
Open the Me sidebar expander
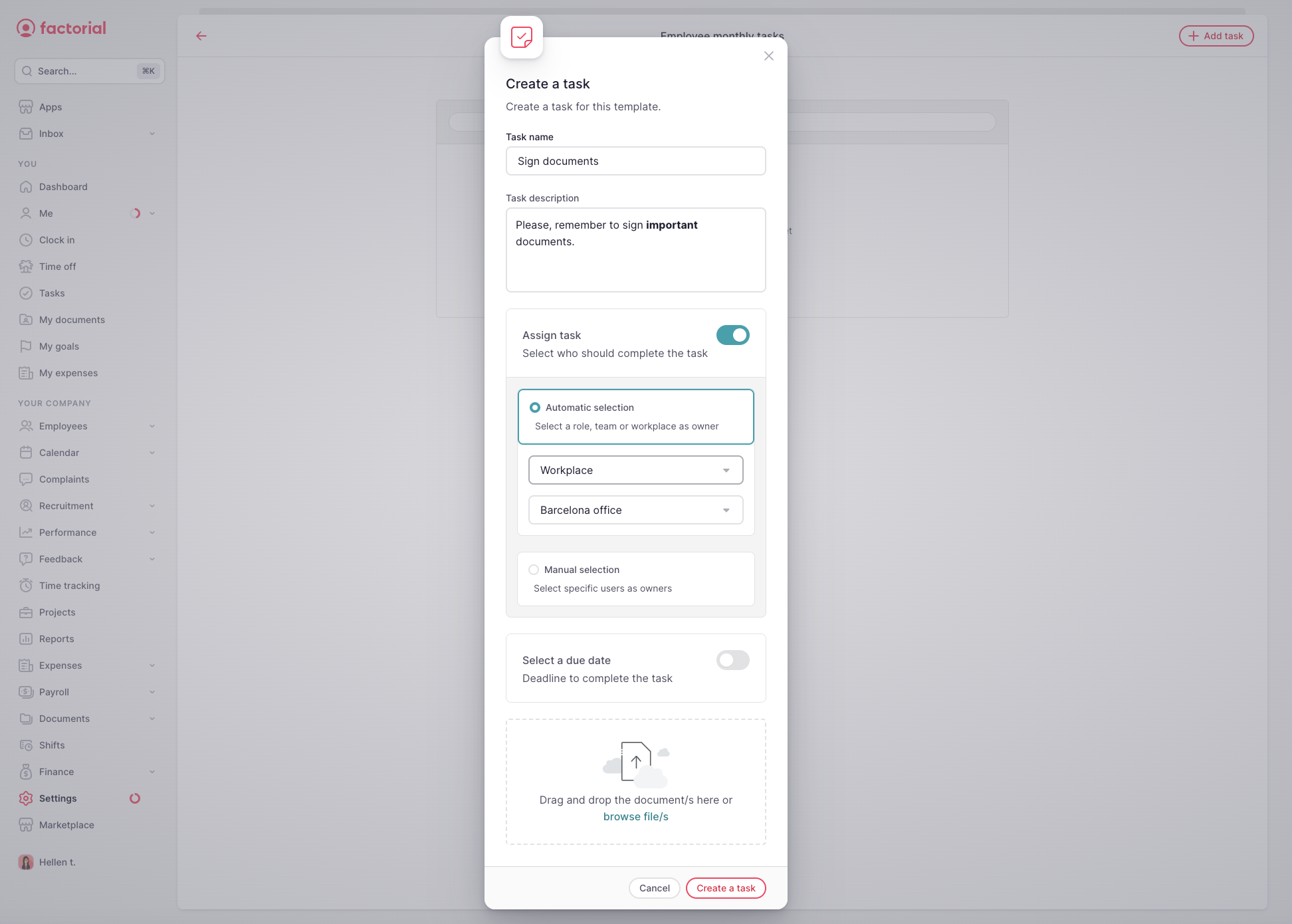152,213
